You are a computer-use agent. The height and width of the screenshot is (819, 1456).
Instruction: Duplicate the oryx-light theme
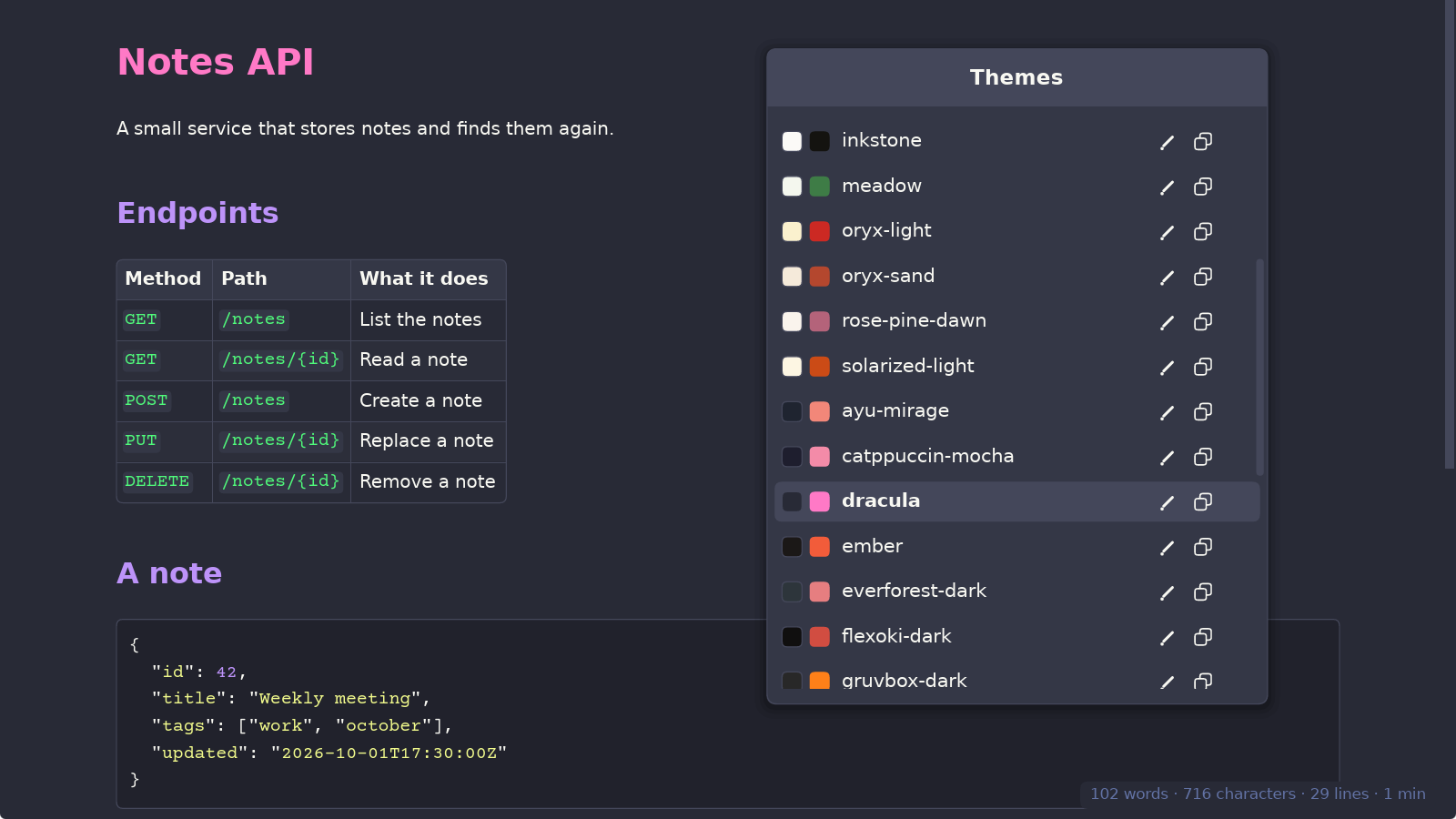click(x=1203, y=231)
